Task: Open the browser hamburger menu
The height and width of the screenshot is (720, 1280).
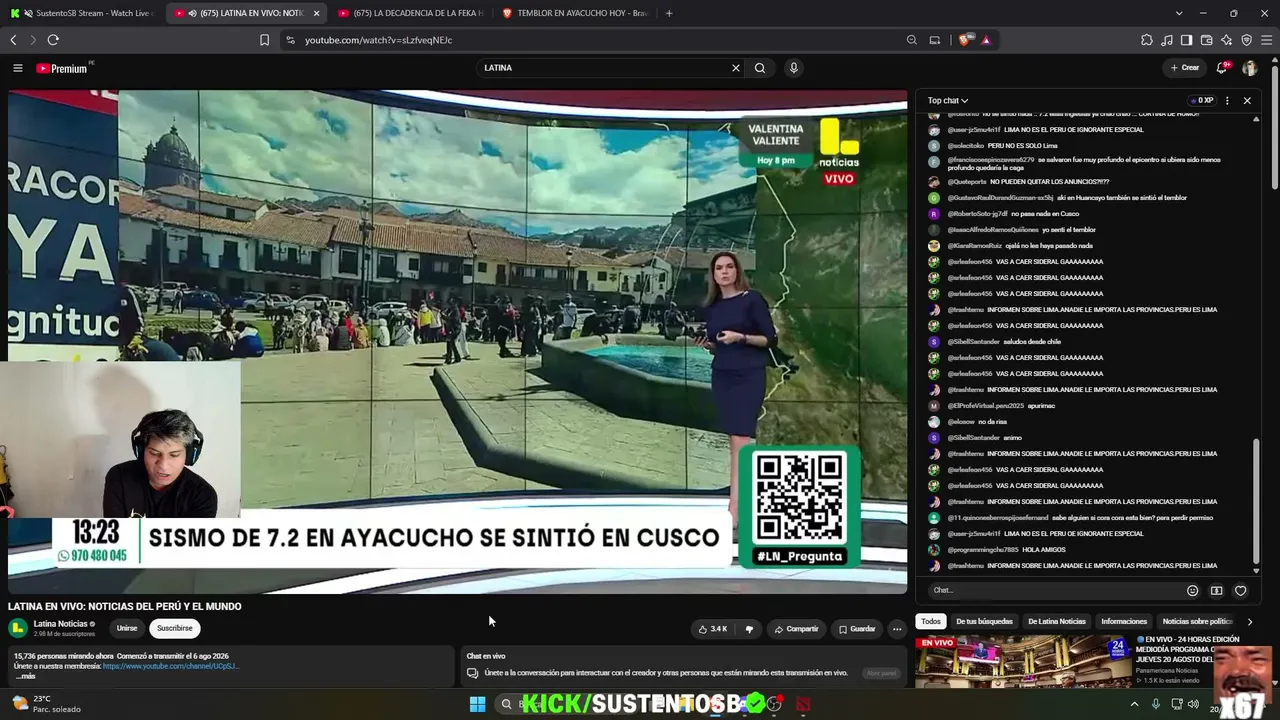Action: coord(1266,40)
